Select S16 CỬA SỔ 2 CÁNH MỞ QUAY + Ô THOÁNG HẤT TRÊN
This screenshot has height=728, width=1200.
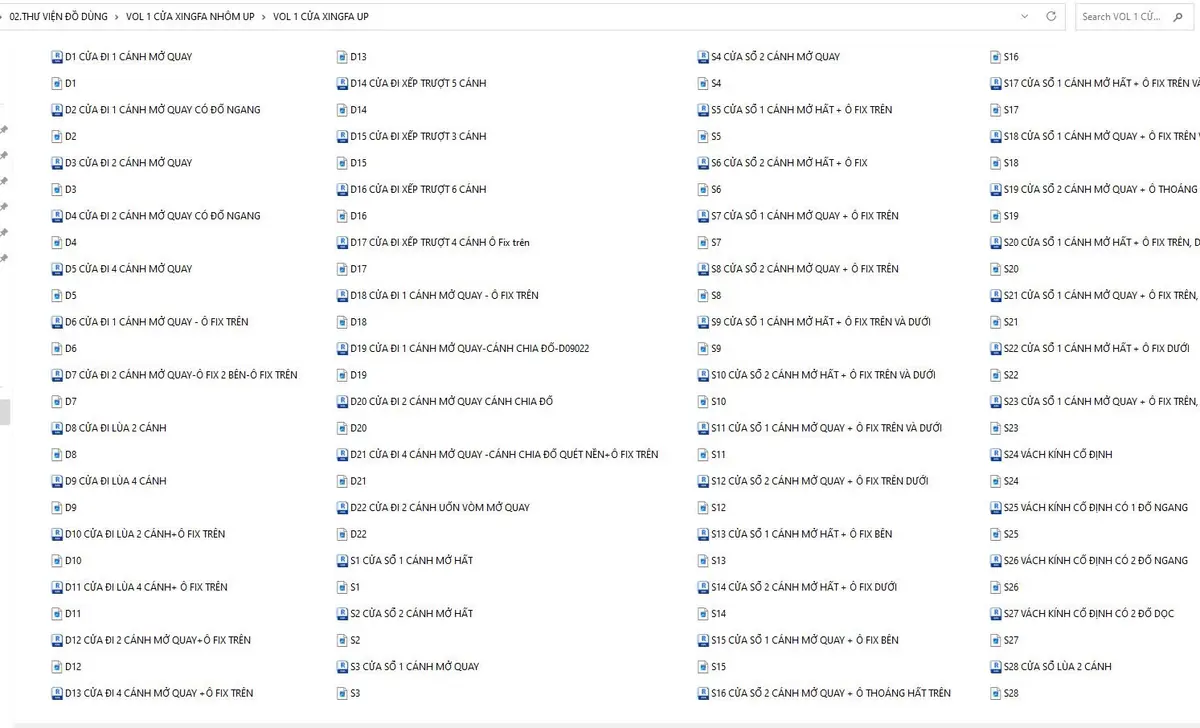point(824,693)
